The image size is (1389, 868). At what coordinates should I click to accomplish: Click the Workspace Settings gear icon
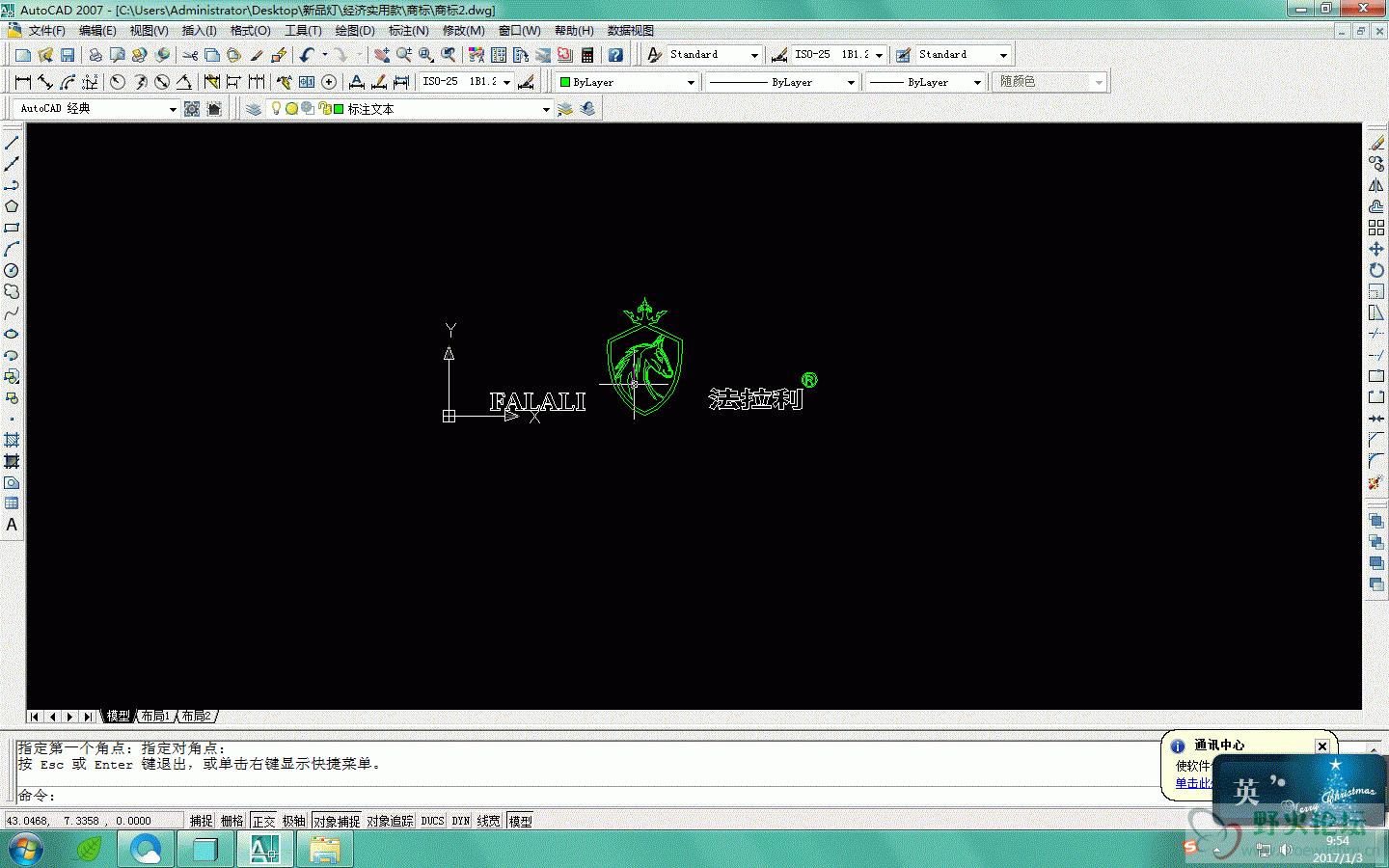pos(192,109)
